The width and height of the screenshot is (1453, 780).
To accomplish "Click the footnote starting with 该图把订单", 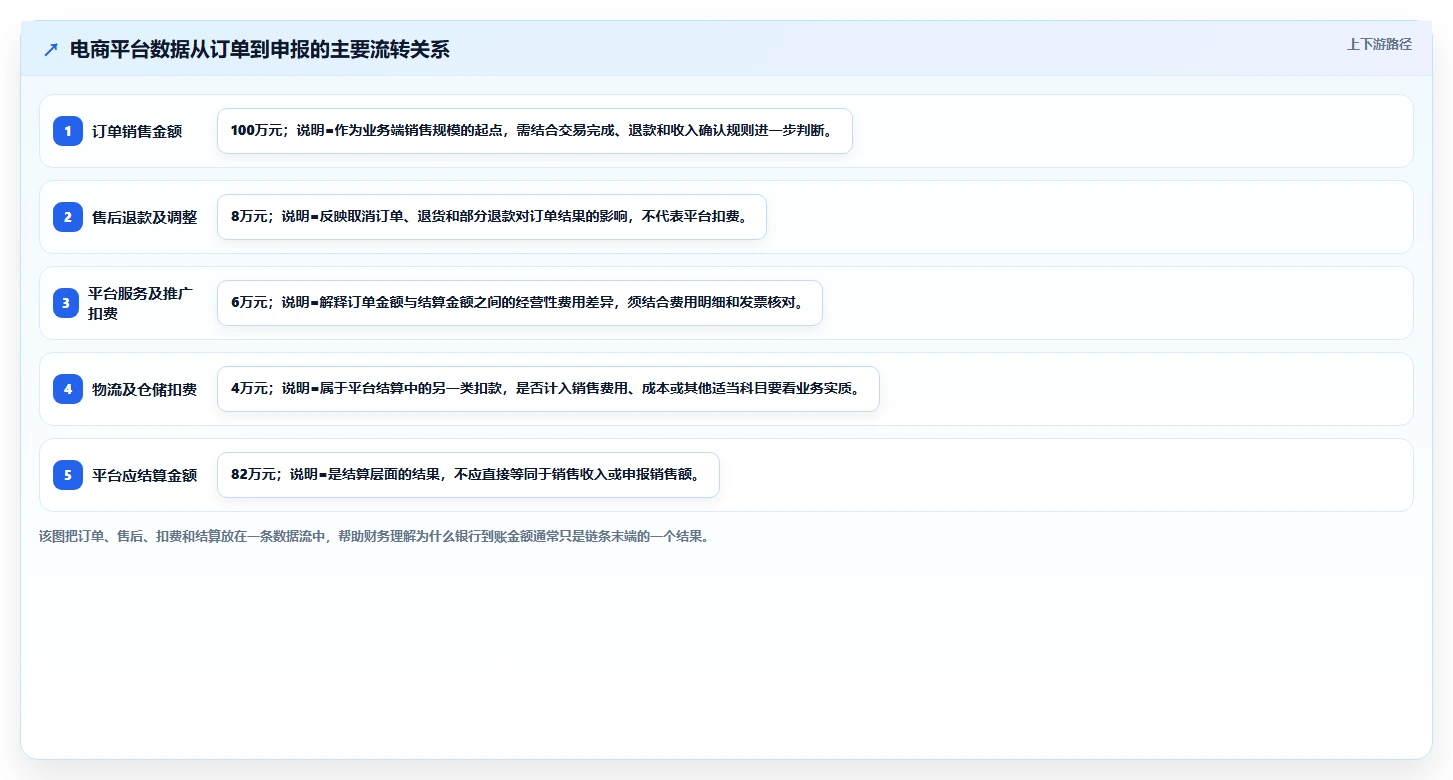I will (374, 536).
